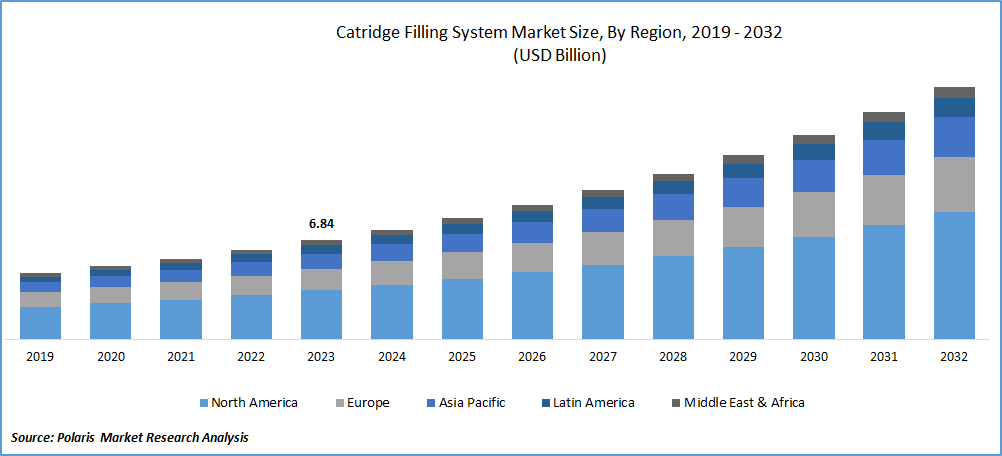The height and width of the screenshot is (456, 1002).
Task: Select the Asia Pacific legend label
Action: (472, 403)
